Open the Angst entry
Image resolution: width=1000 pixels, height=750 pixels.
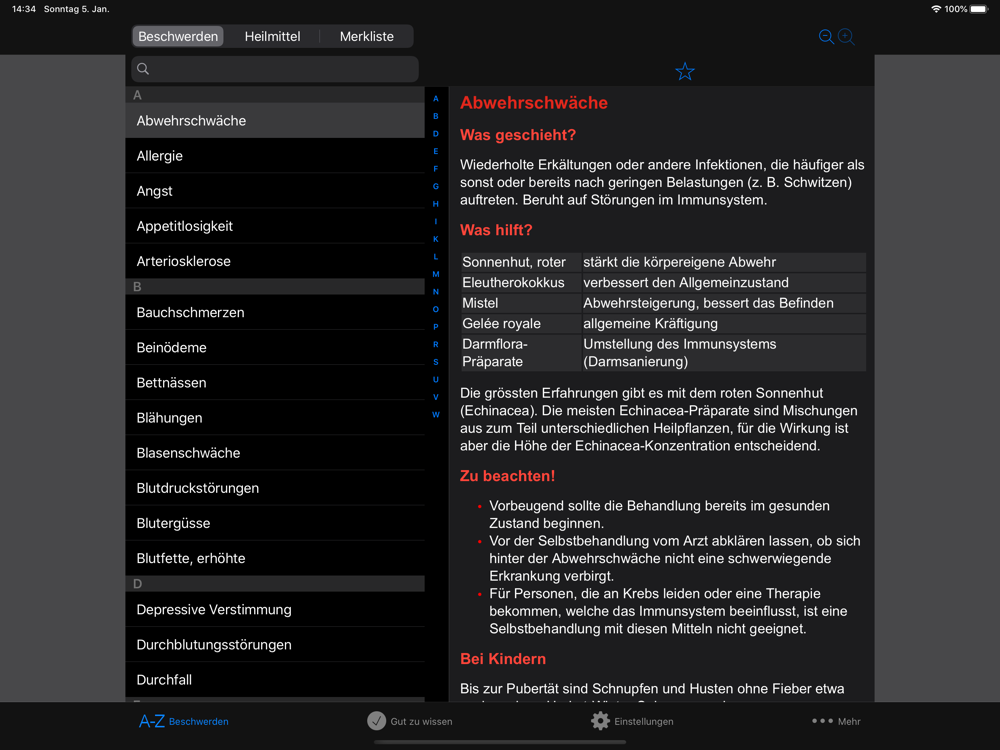pyautogui.click(x=275, y=191)
